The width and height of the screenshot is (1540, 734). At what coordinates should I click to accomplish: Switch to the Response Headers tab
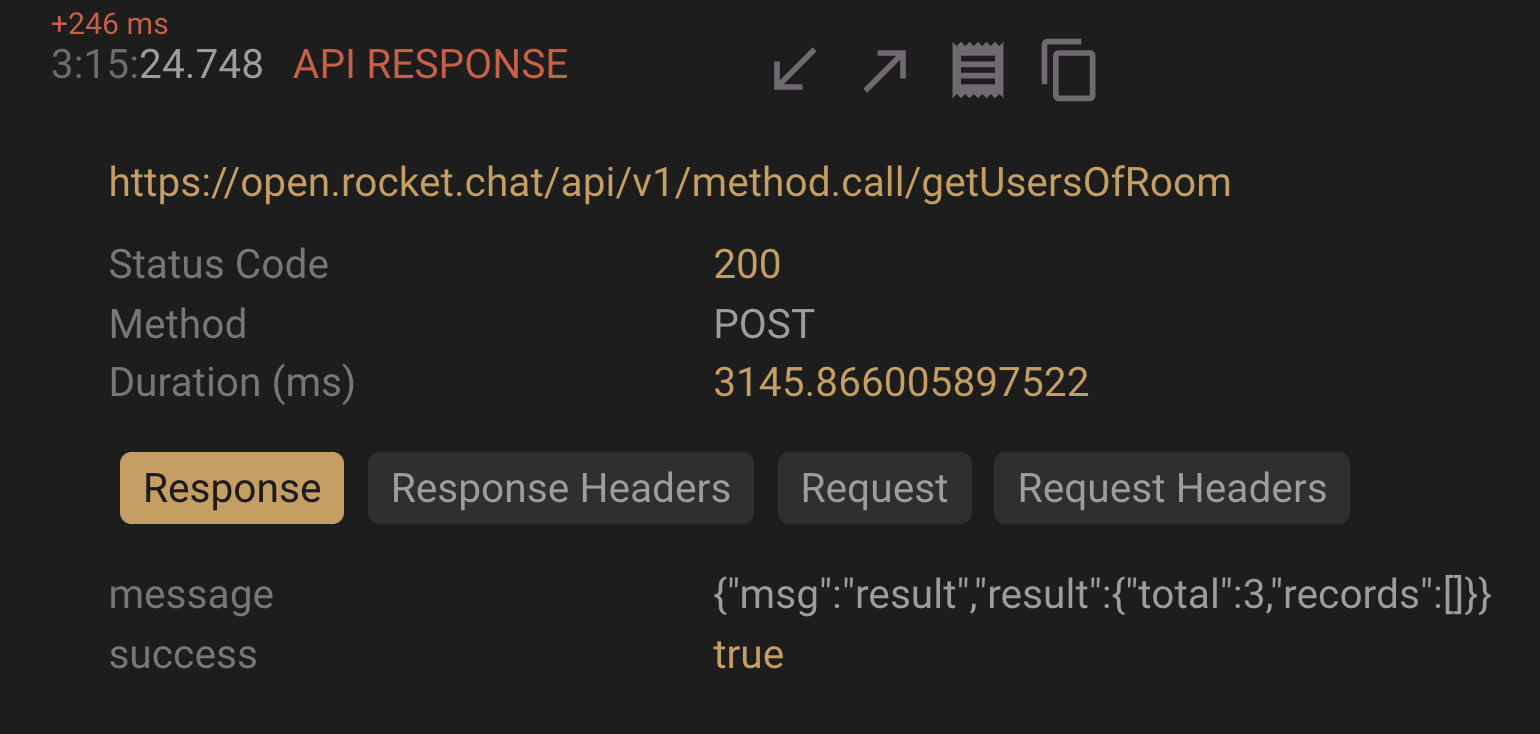click(x=560, y=488)
